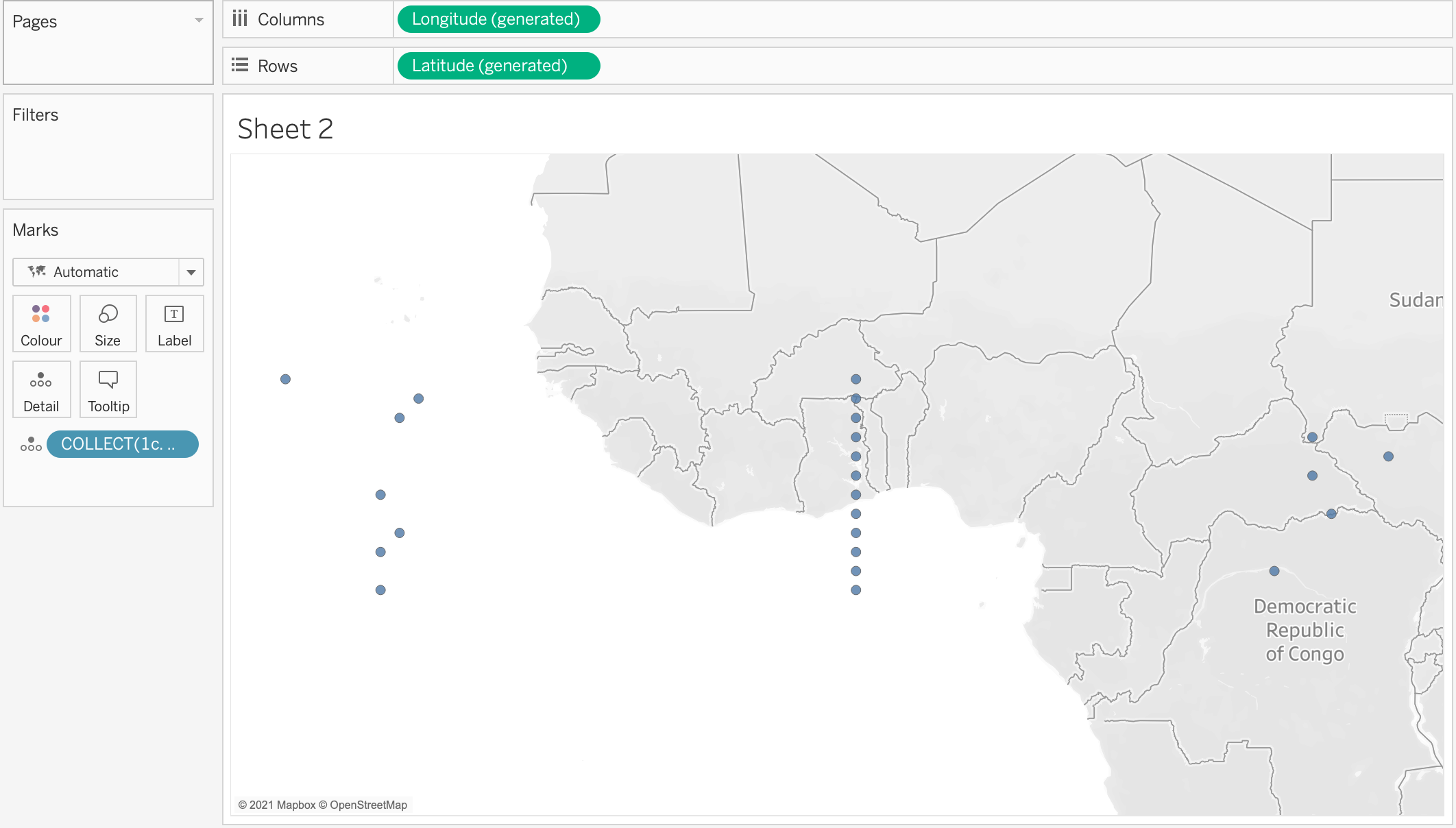
Task: Open the Size marks card
Action: 108,324
